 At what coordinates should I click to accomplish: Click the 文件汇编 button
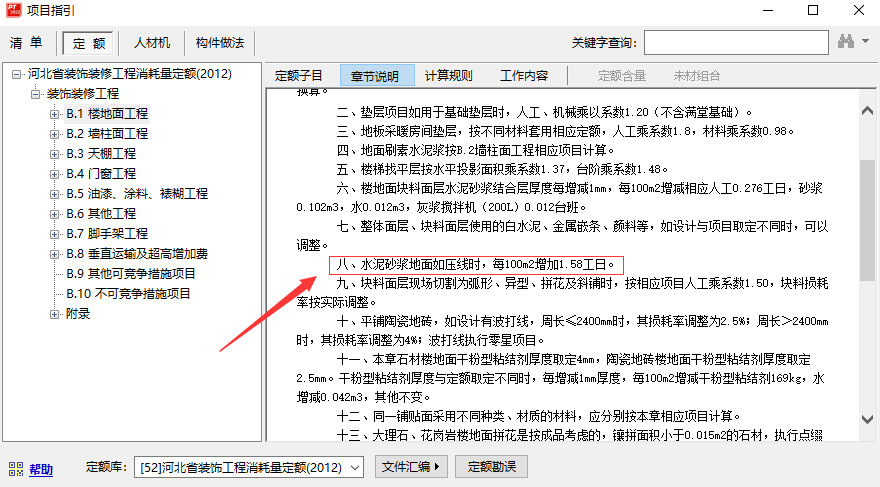pos(411,467)
